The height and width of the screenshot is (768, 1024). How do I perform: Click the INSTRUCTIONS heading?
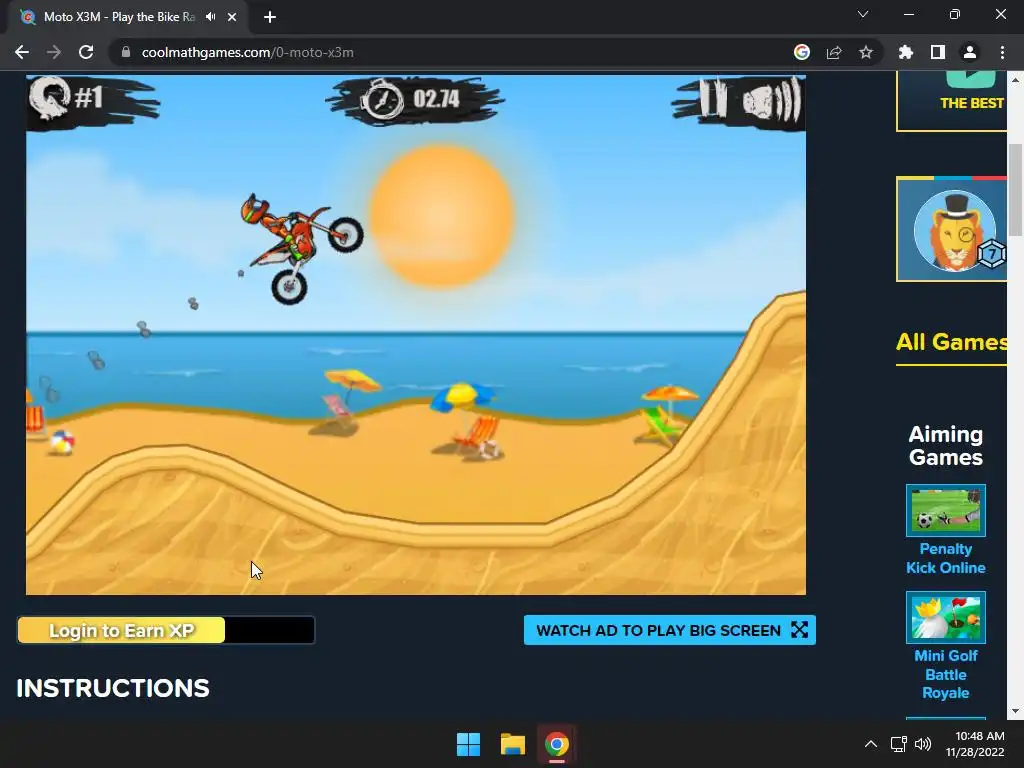[x=113, y=688]
